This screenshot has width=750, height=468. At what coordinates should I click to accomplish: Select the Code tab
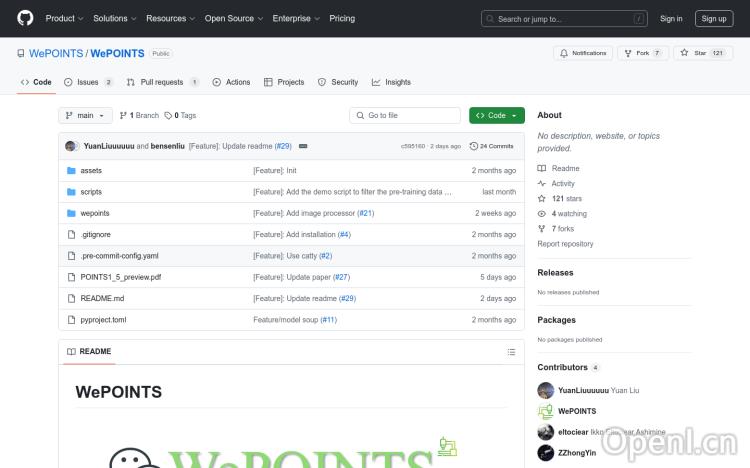coord(36,82)
